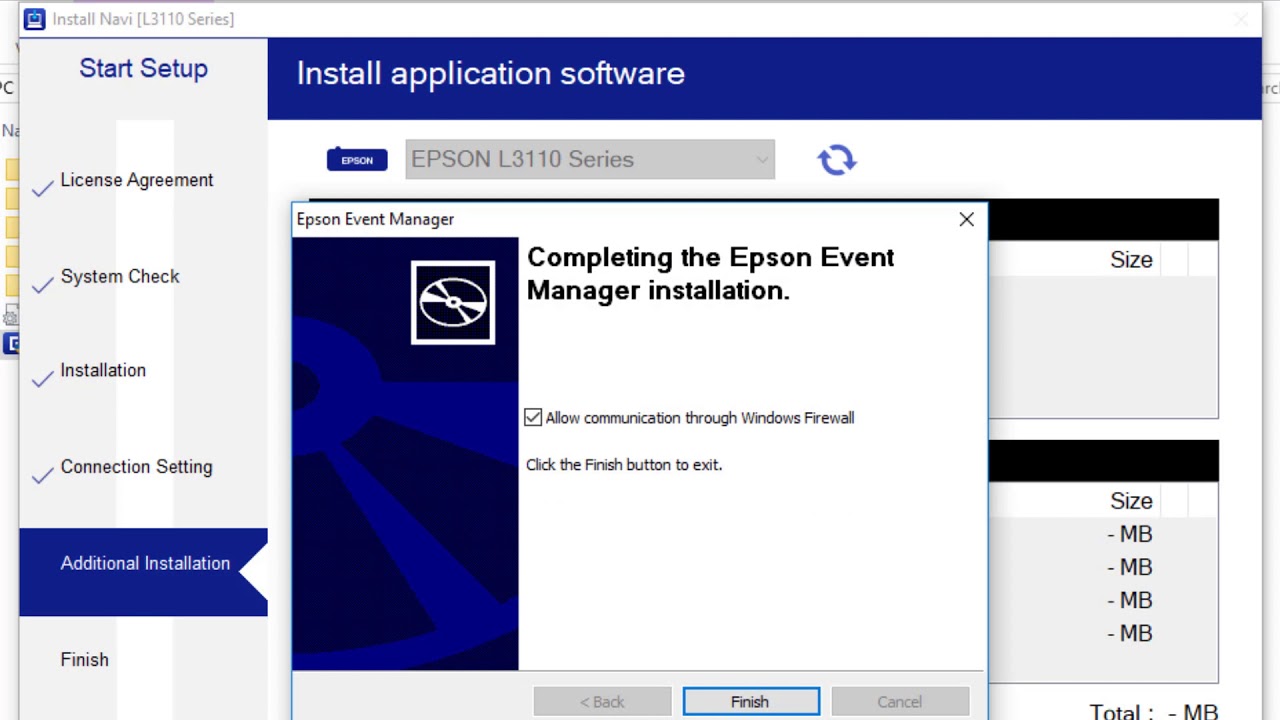Select the License Agreement step
Image resolution: width=1280 pixels, height=720 pixels.
[x=137, y=180]
